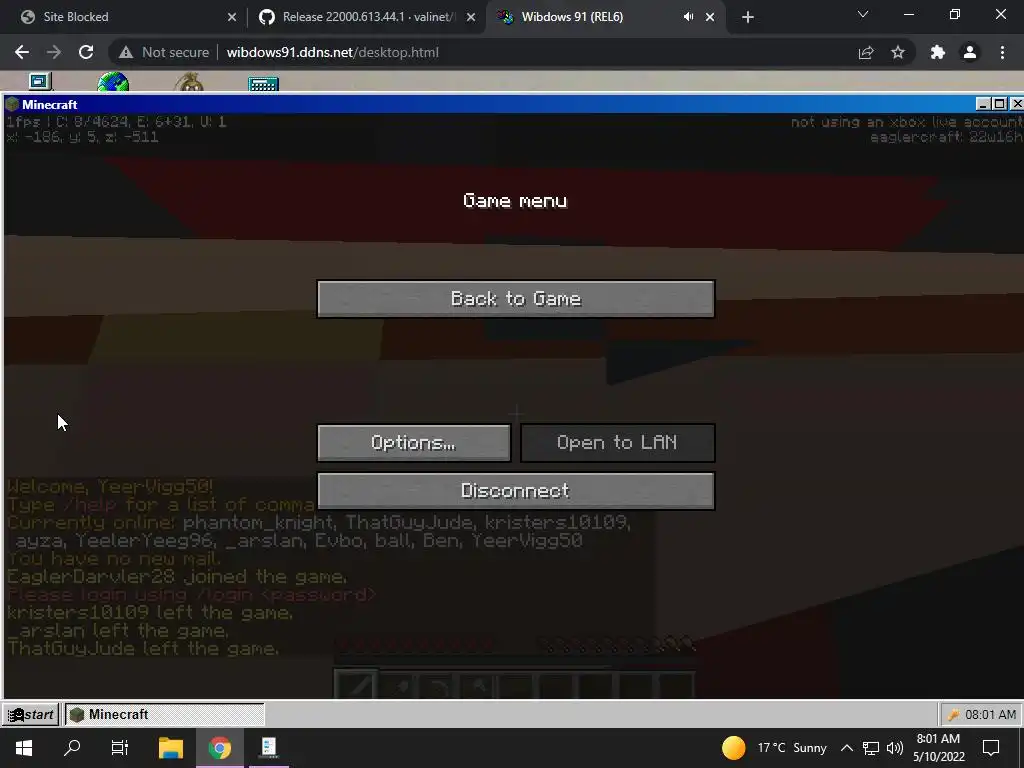Bookmark this page with the star icon
This screenshot has width=1024, height=768.
[898, 52]
